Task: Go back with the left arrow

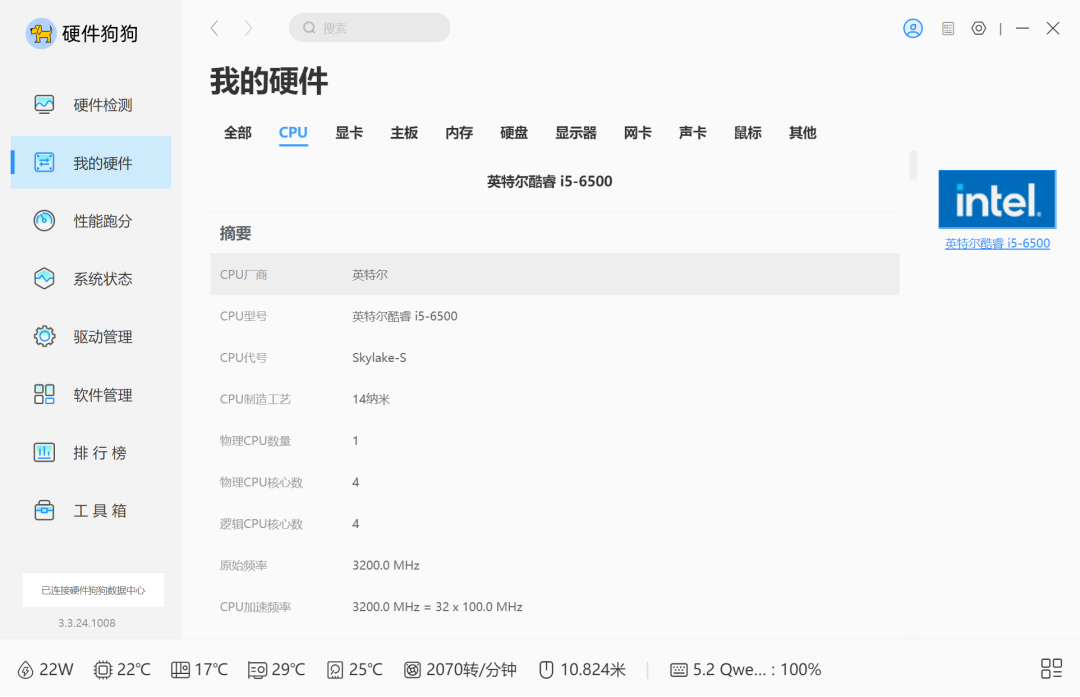Action: pyautogui.click(x=215, y=28)
